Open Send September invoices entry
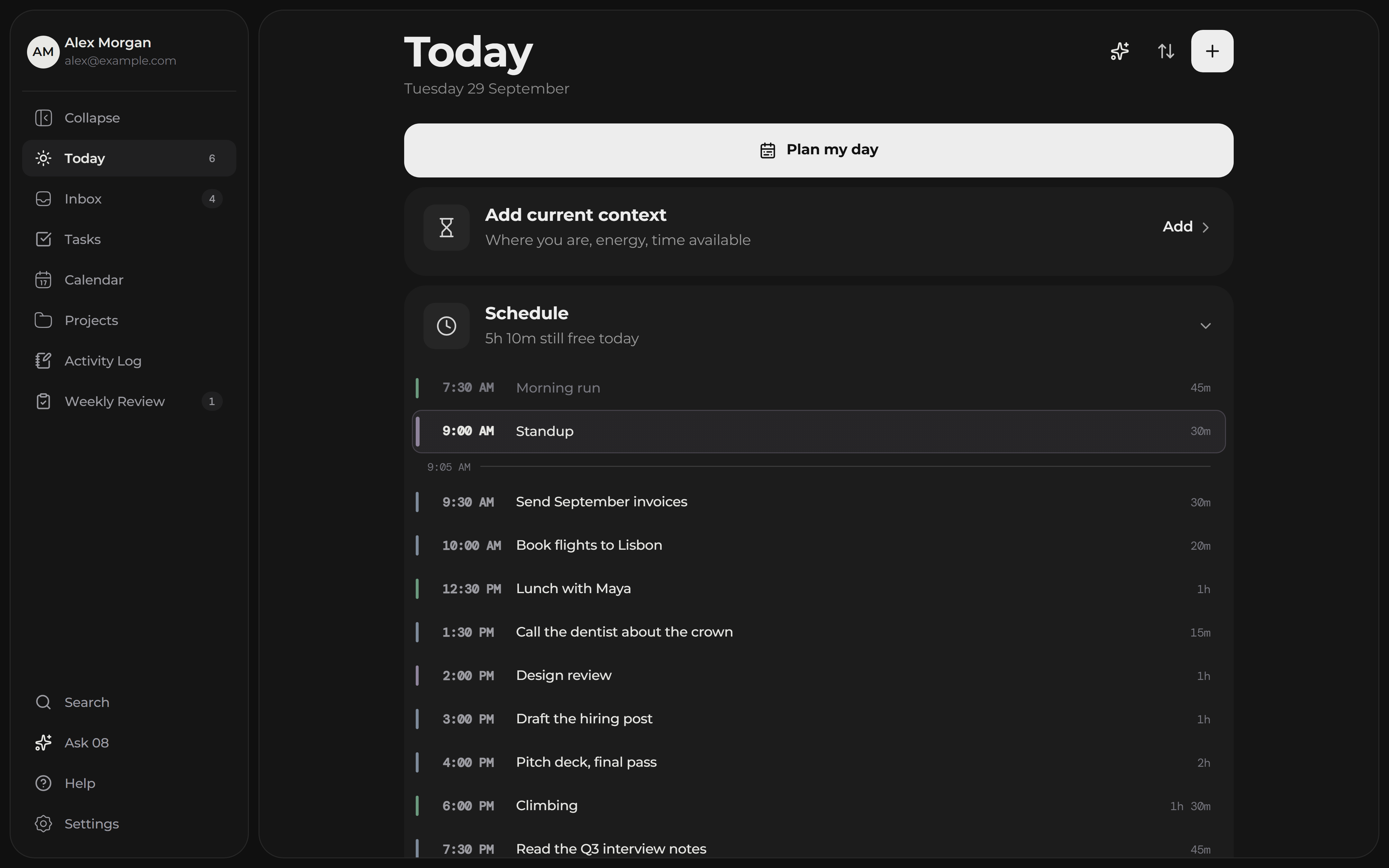 tap(819, 502)
